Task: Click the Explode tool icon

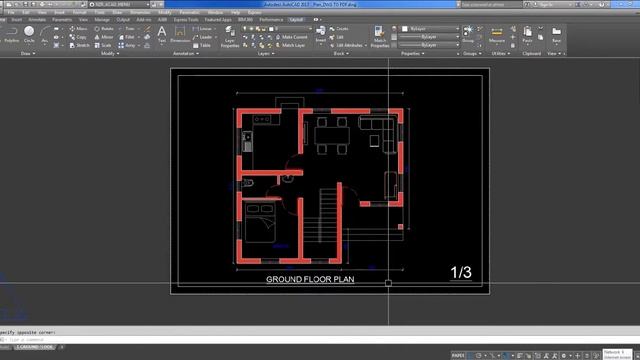Action: point(147,37)
